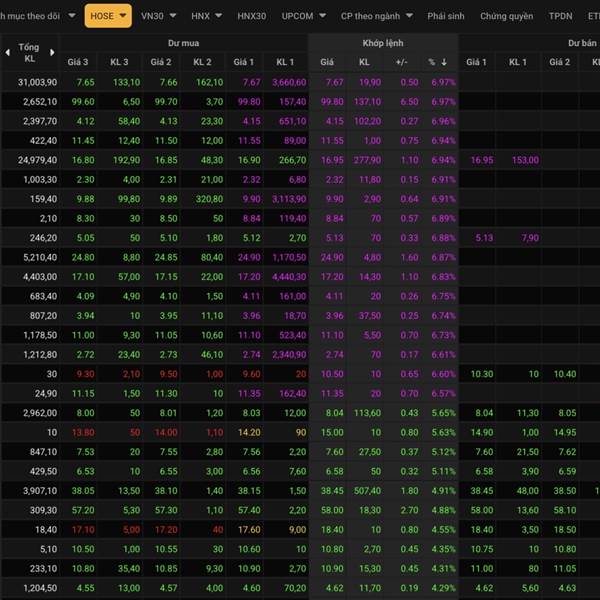Screen dimensions: 600x600
Task: Click the 6.97% change cell in first row
Action: tap(443, 82)
